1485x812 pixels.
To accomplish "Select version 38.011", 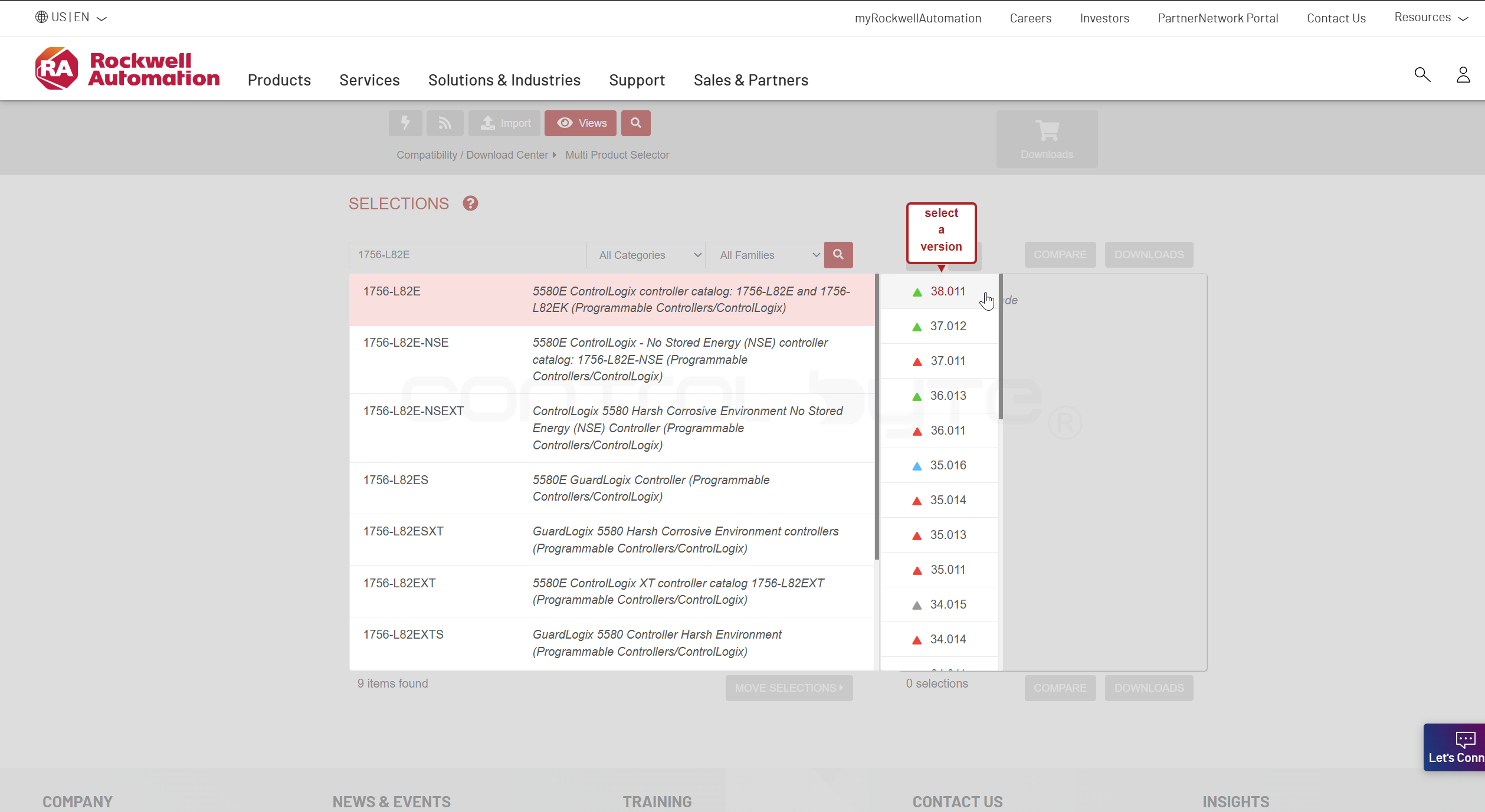I will pyautogui.click(x=939, y=291).
